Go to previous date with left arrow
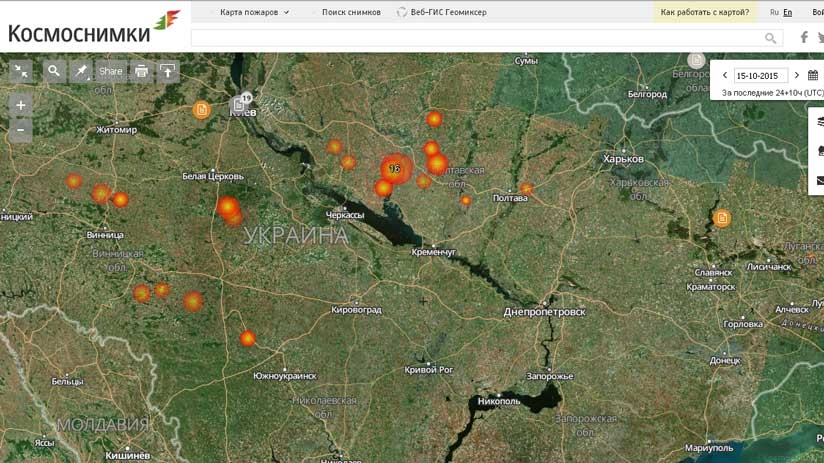 (x=725, y=75)
